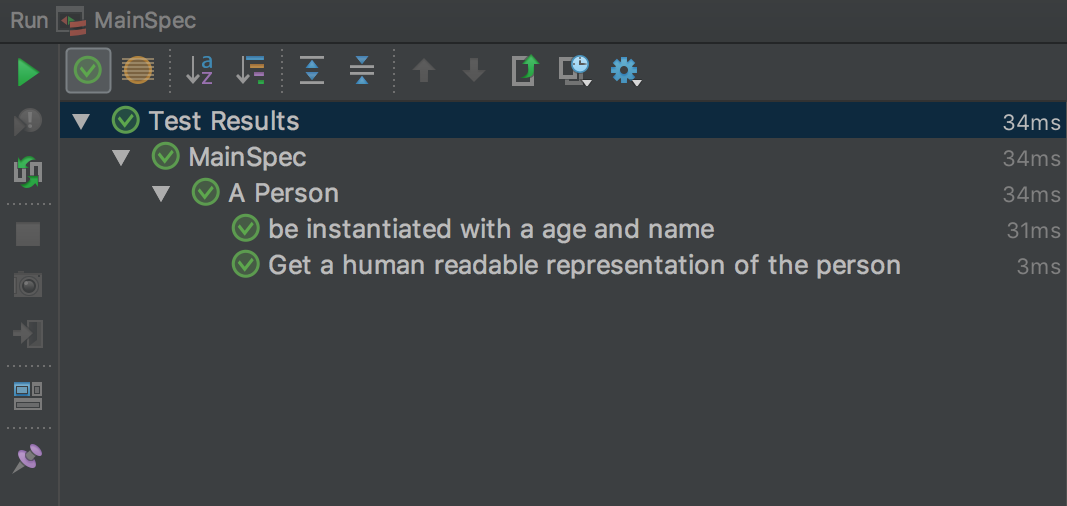Collapse all test nodes
The height and width of the screenshot is (506, 1067).
pyautogui.click(x=362, y=70)
